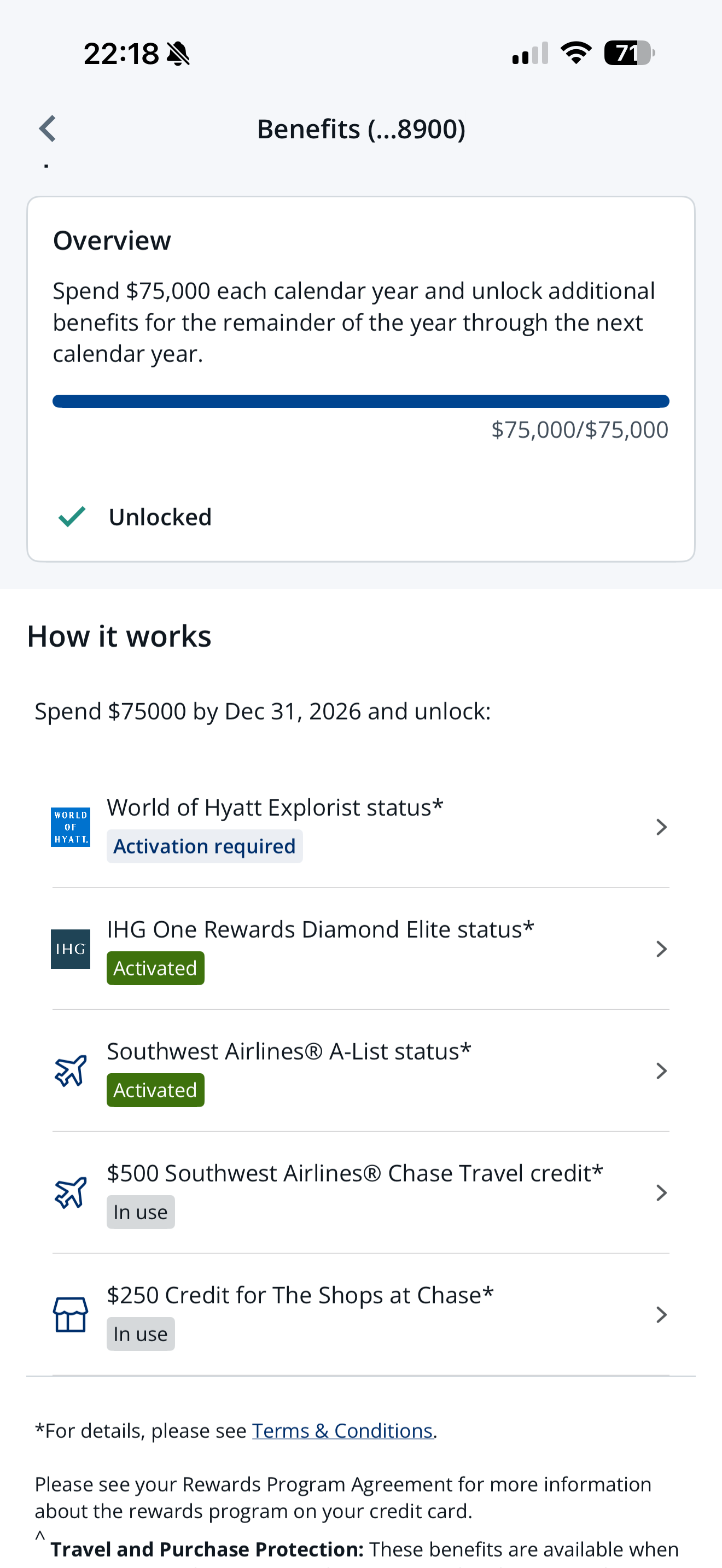
Task: Tap the back arrow icon
Action: point(48,128)
